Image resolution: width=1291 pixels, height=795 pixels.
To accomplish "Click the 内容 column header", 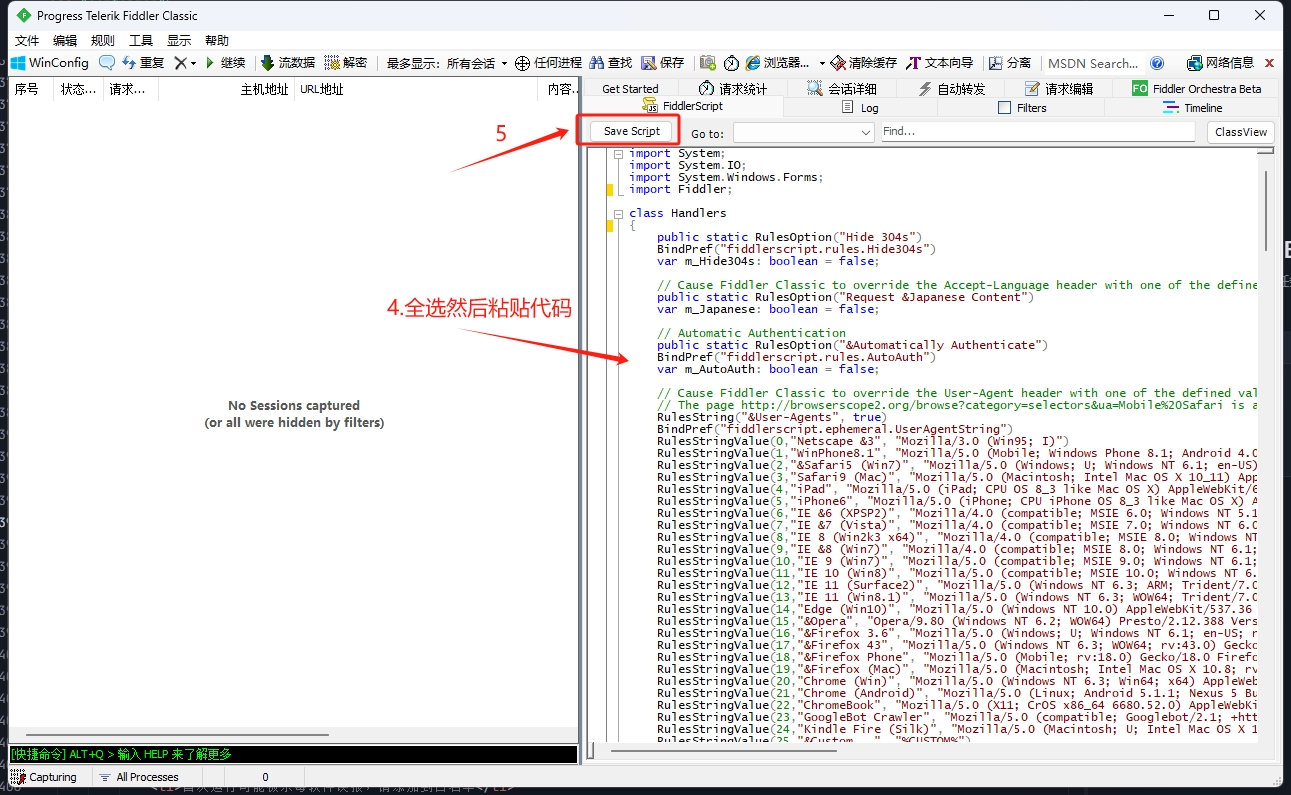I will click(x=560, y=89).
